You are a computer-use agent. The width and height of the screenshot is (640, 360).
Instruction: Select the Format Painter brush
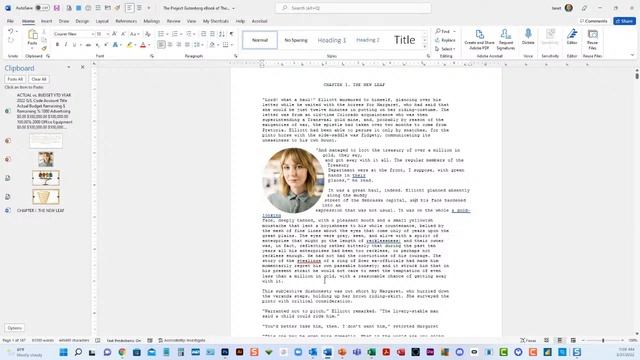pos(44,48)
